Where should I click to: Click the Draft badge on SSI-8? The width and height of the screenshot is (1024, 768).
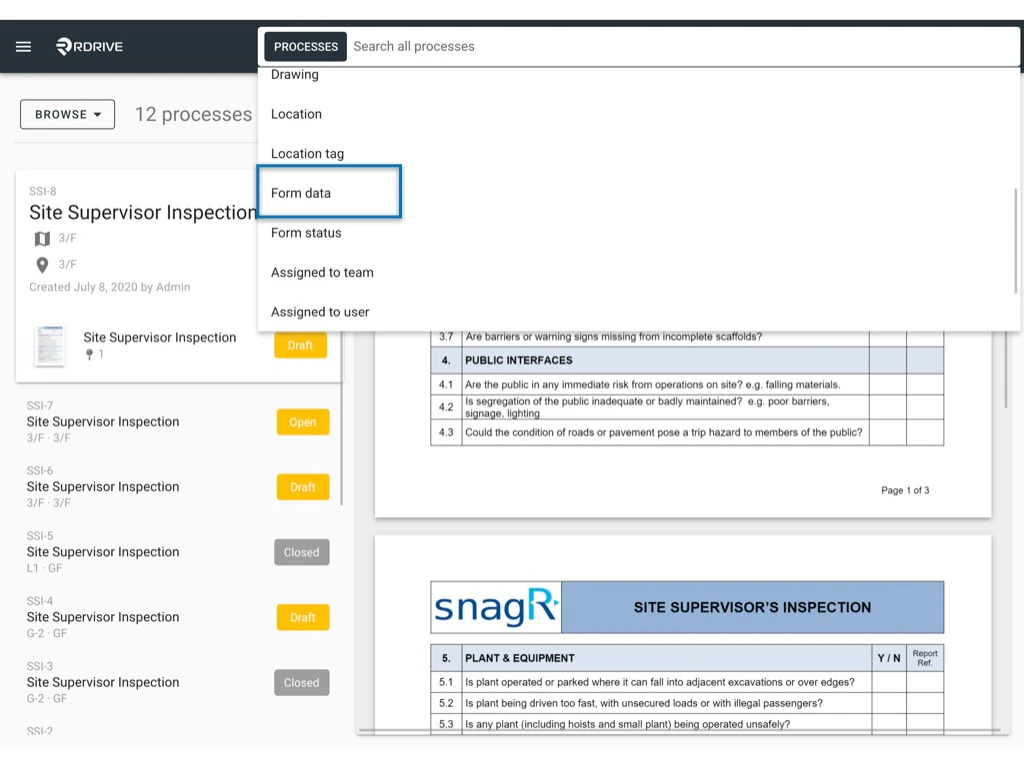(302, 344)
